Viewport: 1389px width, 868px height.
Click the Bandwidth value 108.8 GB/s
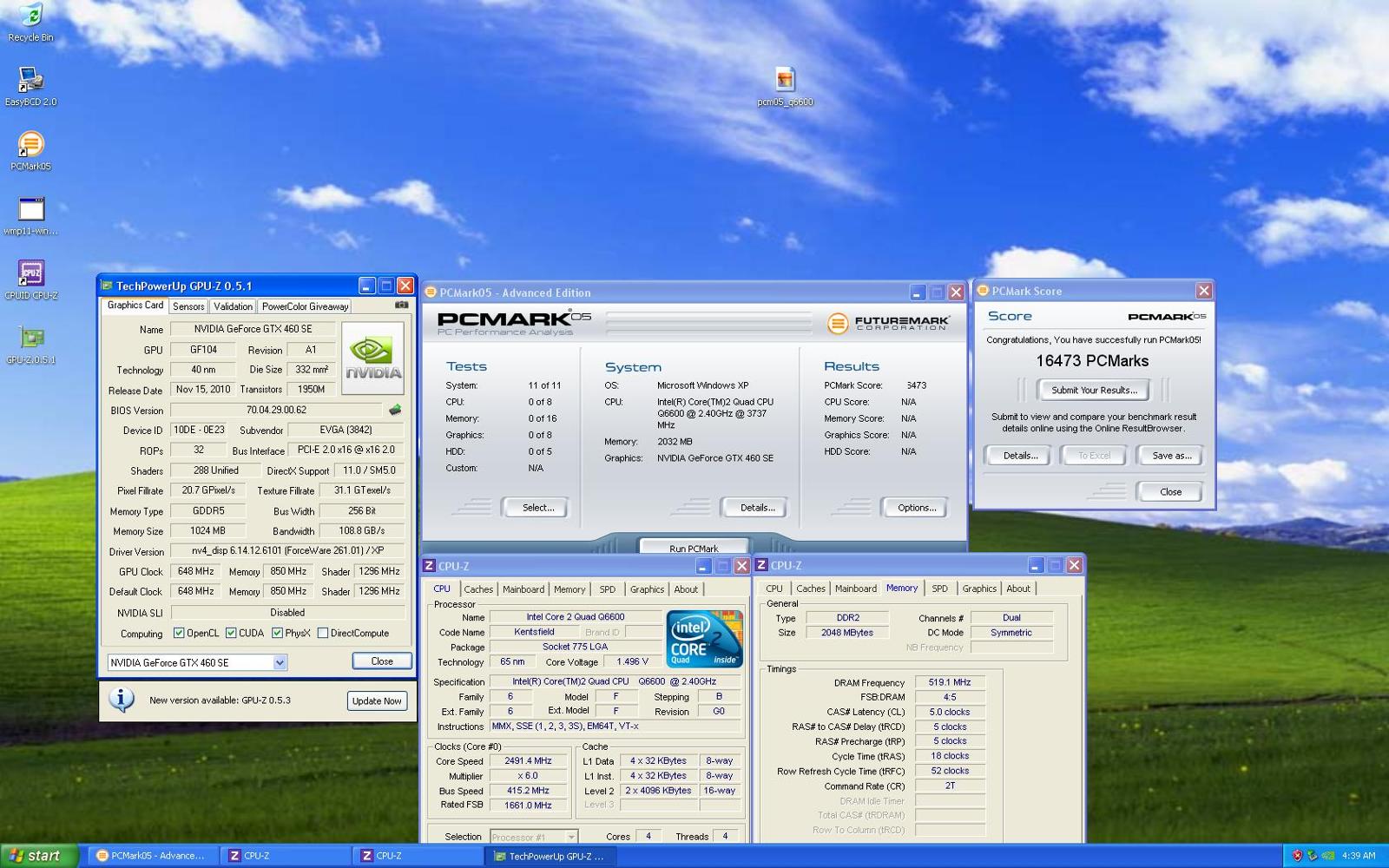click(361, 530)
